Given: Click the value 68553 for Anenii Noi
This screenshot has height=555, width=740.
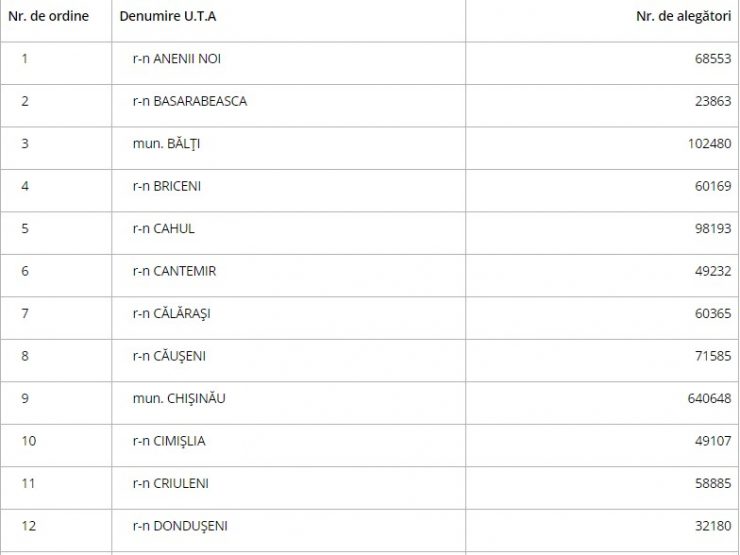Looking at the screenshot, I should 713,59.
